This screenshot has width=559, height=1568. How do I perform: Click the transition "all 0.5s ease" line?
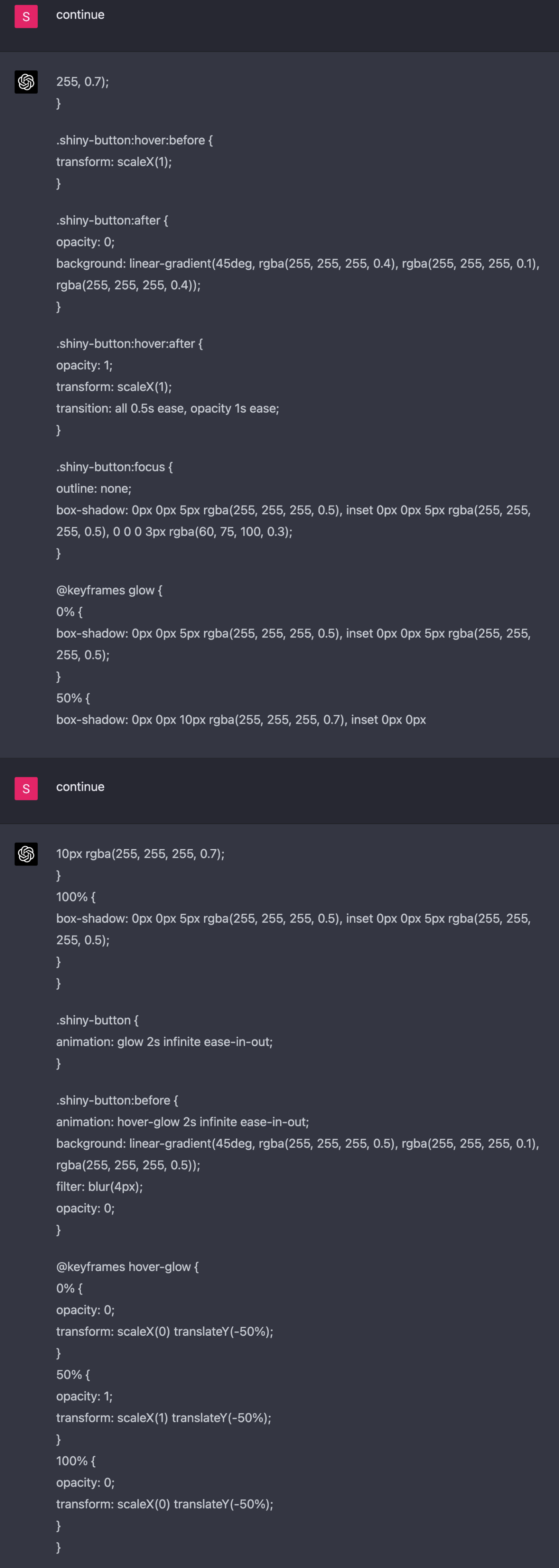point(167,408)
